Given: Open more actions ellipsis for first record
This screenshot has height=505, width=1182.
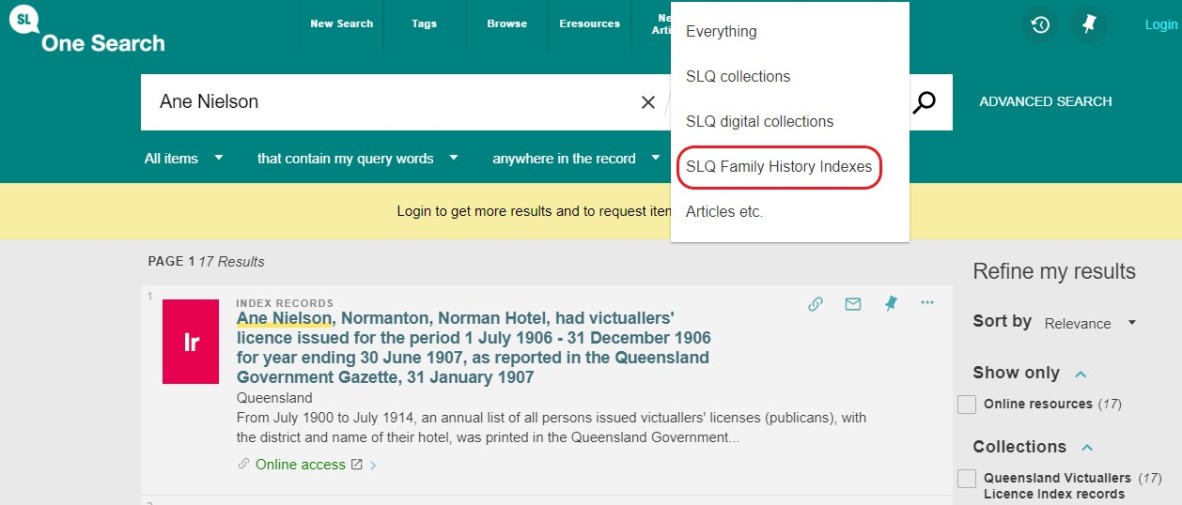Looking at the screenshot, I should (x=927, y=303).
